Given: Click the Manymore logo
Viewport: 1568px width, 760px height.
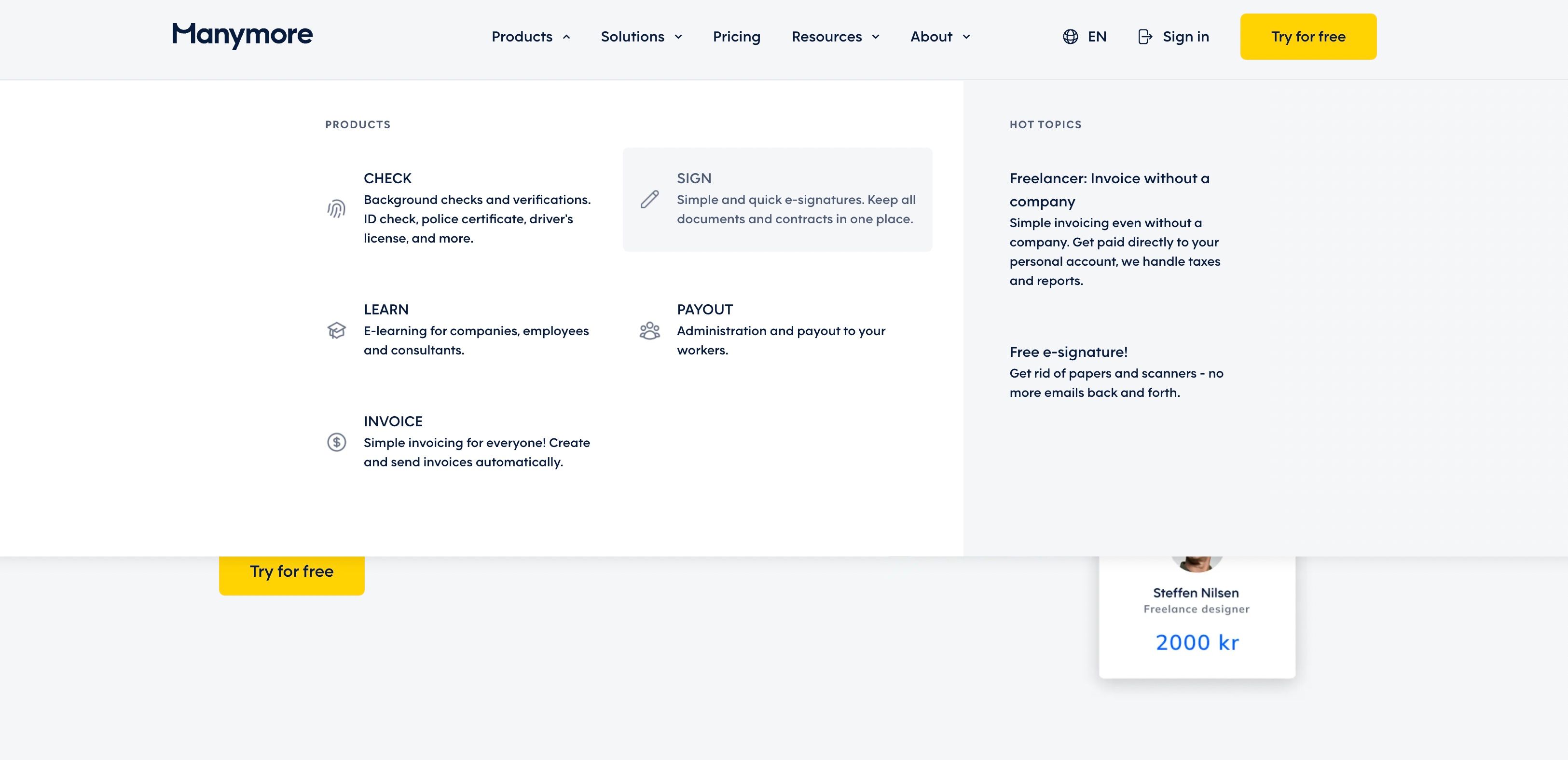Looking at the screenshot, I should (x=242, y=36).
